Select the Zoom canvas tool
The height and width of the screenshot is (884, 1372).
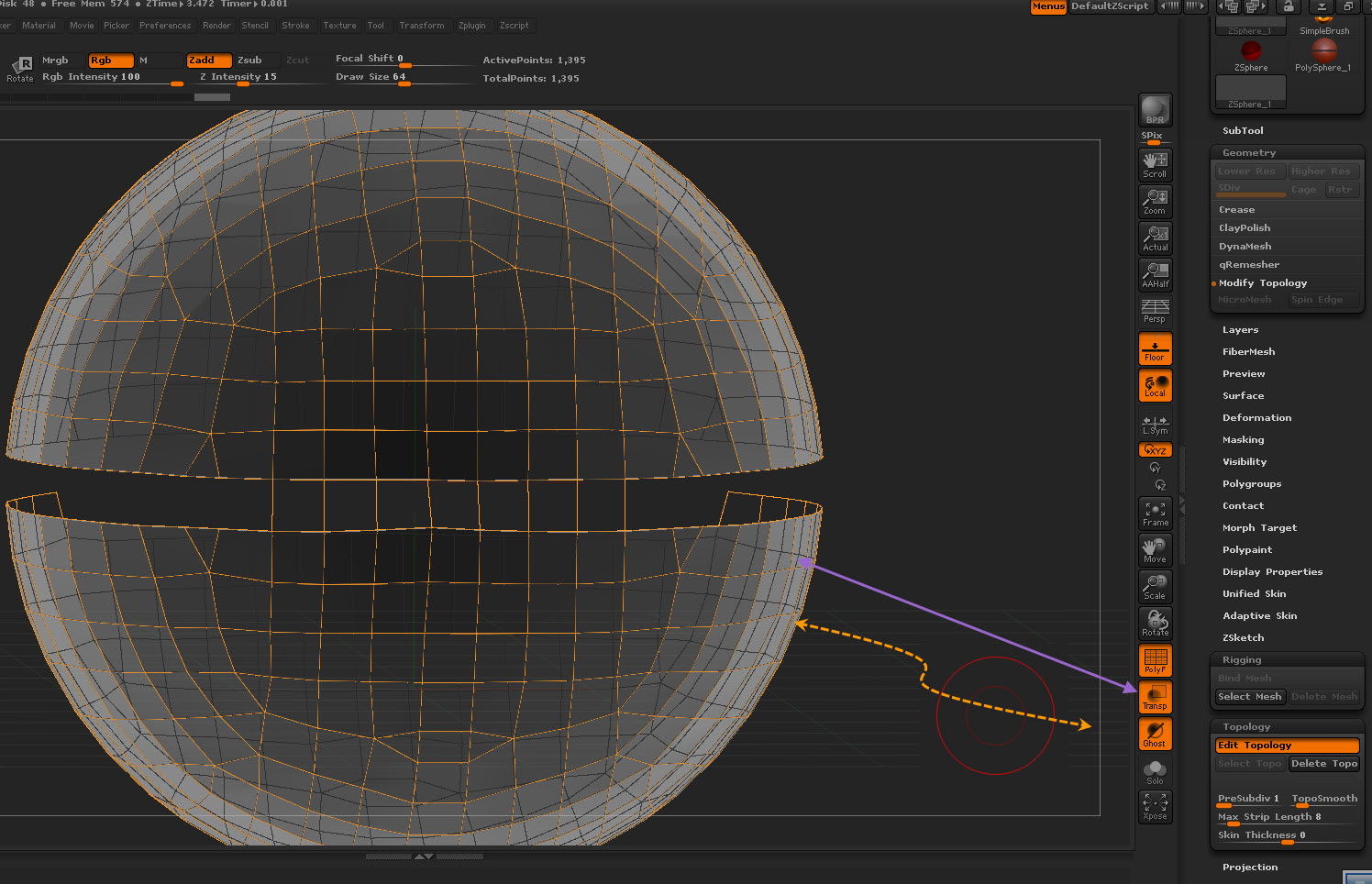point(1155,202)
